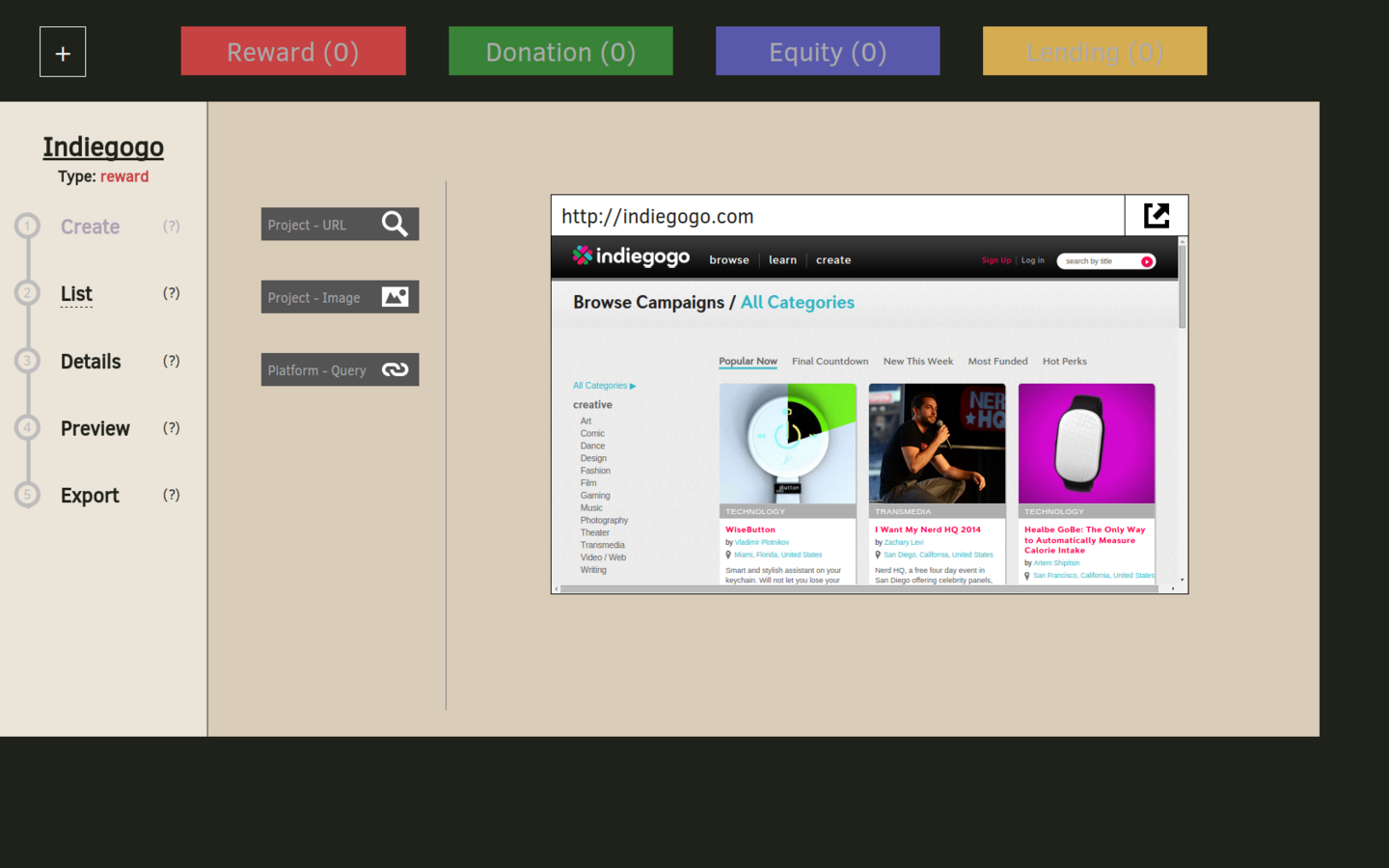
Task: Click the WiseButton campaign title
Action: coord(750,529)
